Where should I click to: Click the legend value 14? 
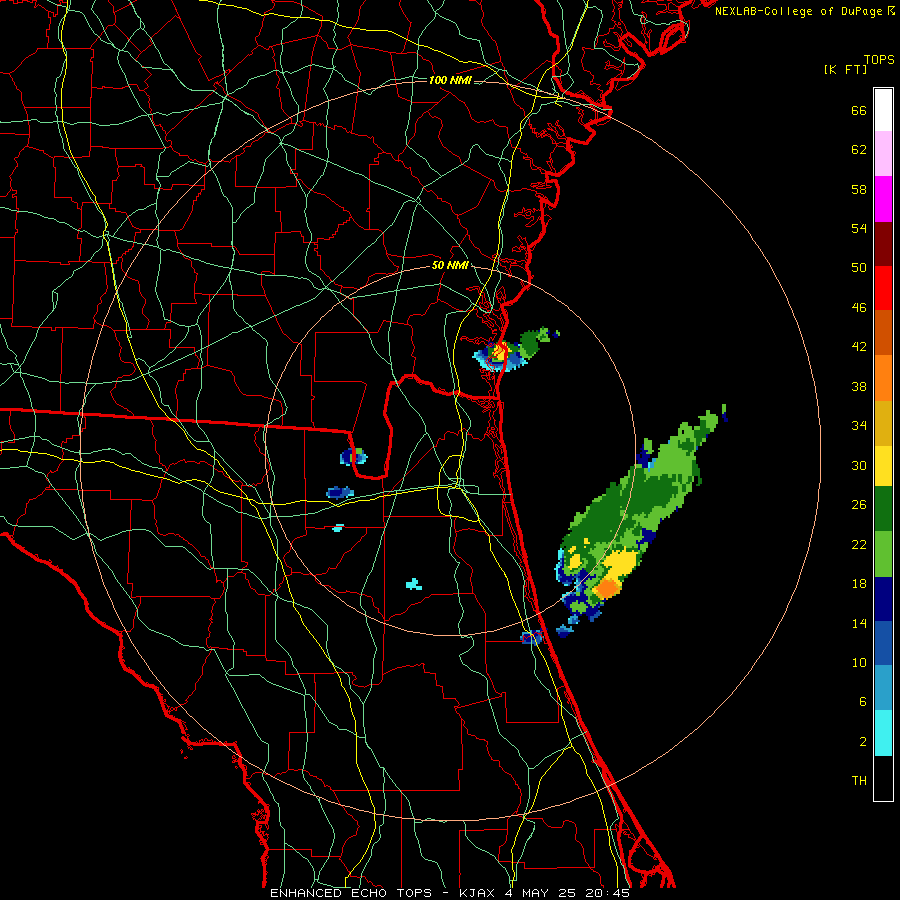click(x=859, y=623)
